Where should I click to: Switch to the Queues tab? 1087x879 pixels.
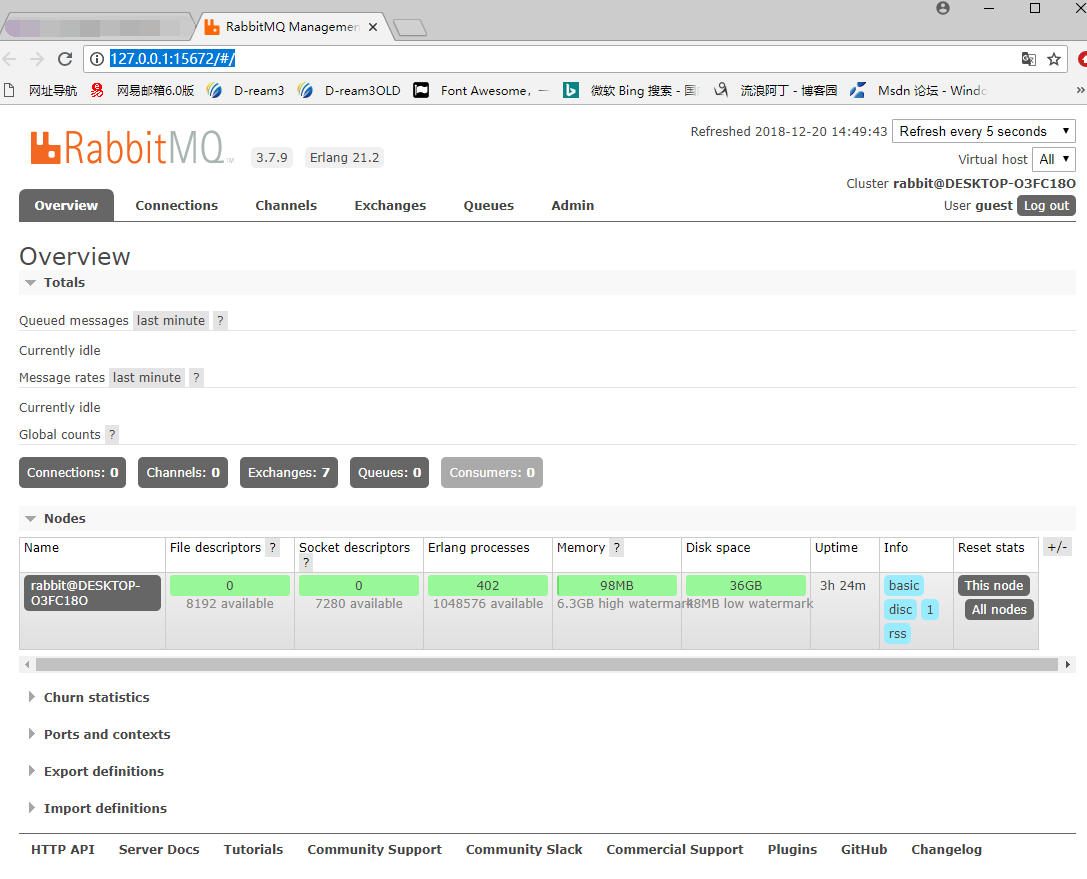click(489, 205)
